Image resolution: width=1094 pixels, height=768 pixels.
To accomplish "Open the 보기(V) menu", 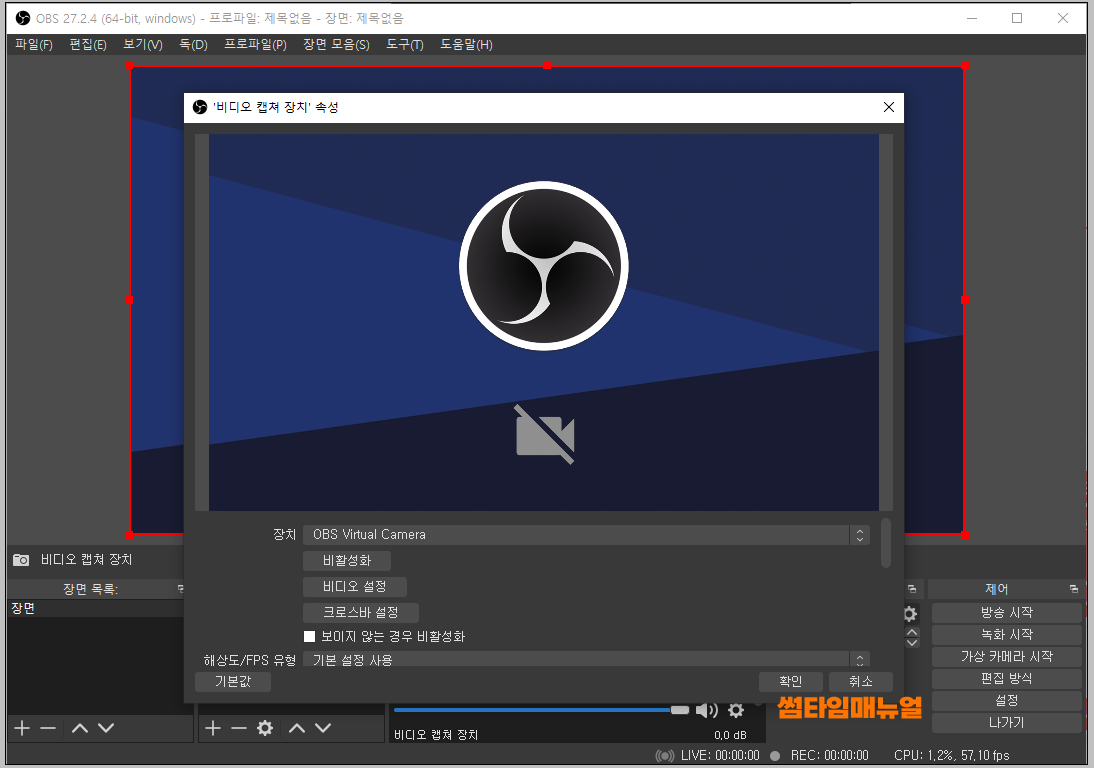I will pyautogui.click(x=143, y=45).
